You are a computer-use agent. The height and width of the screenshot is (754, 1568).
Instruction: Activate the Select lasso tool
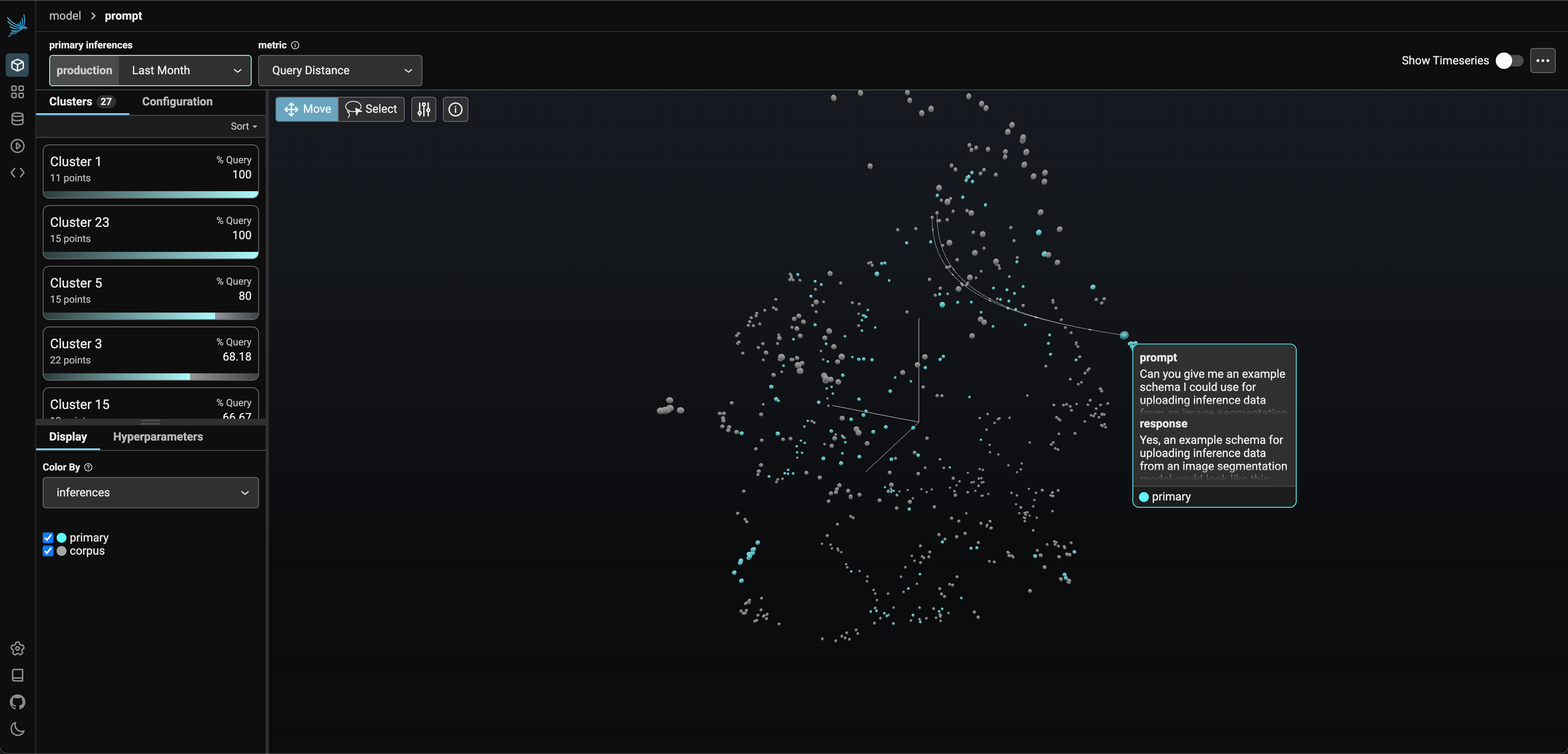[x=371, y=109]
